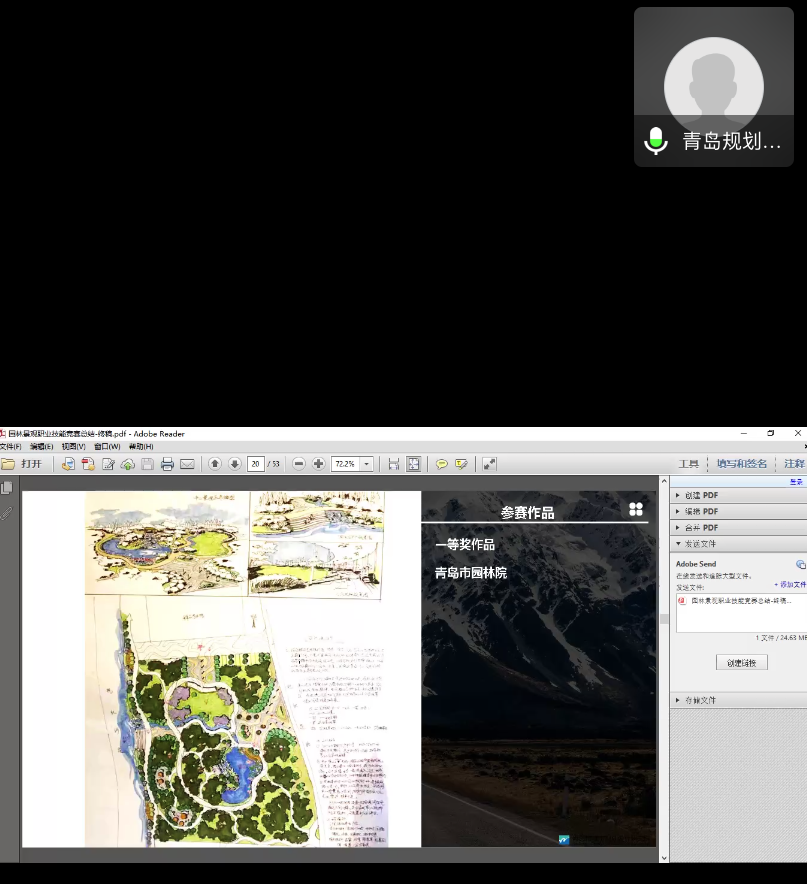Click the page number input field
The image size is (807, 884).
255,464
